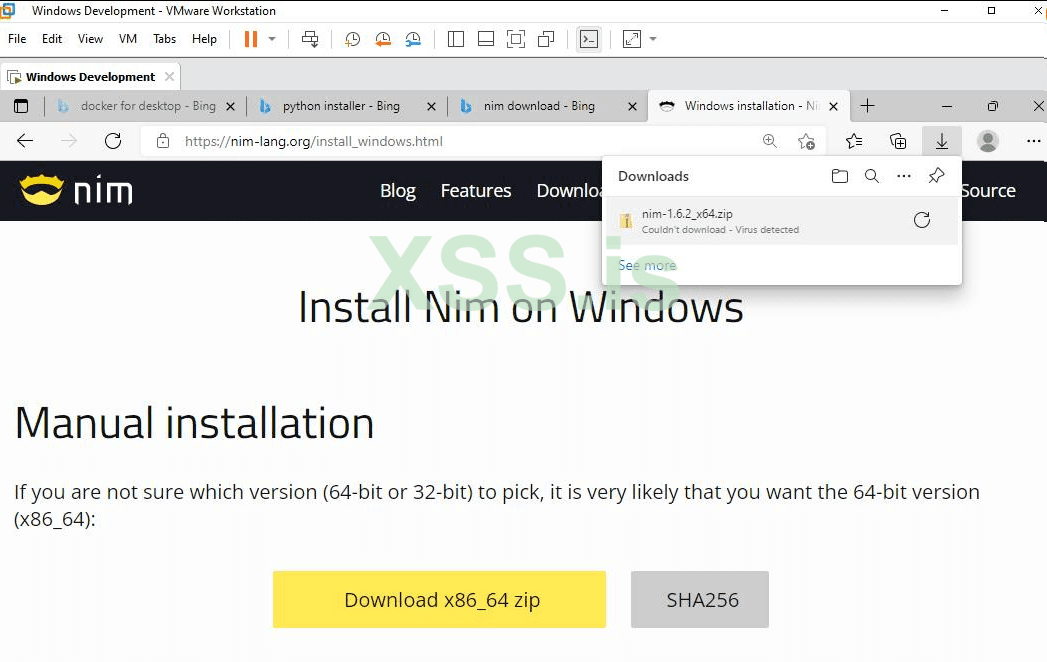Viewport: 1047px width, 662px height.
Task: Open the VMware snapshot manager
Action: click(413, 39)
